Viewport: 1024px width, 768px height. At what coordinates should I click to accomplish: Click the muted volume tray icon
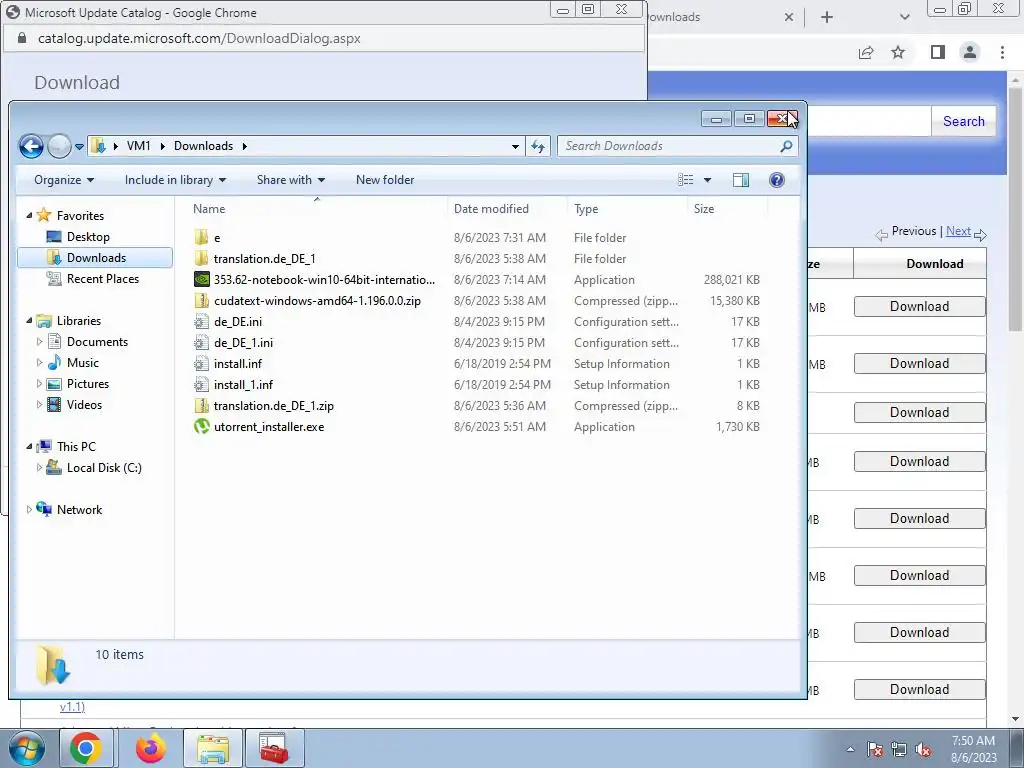[923, 749]
